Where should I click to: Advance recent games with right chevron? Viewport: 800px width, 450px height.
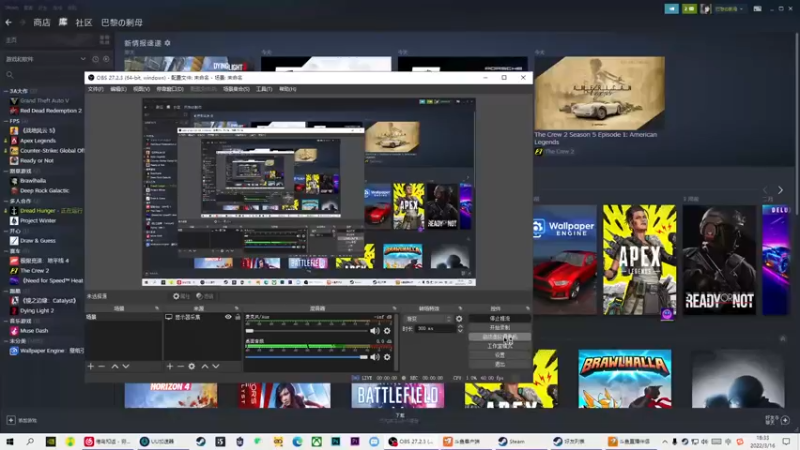780,190
